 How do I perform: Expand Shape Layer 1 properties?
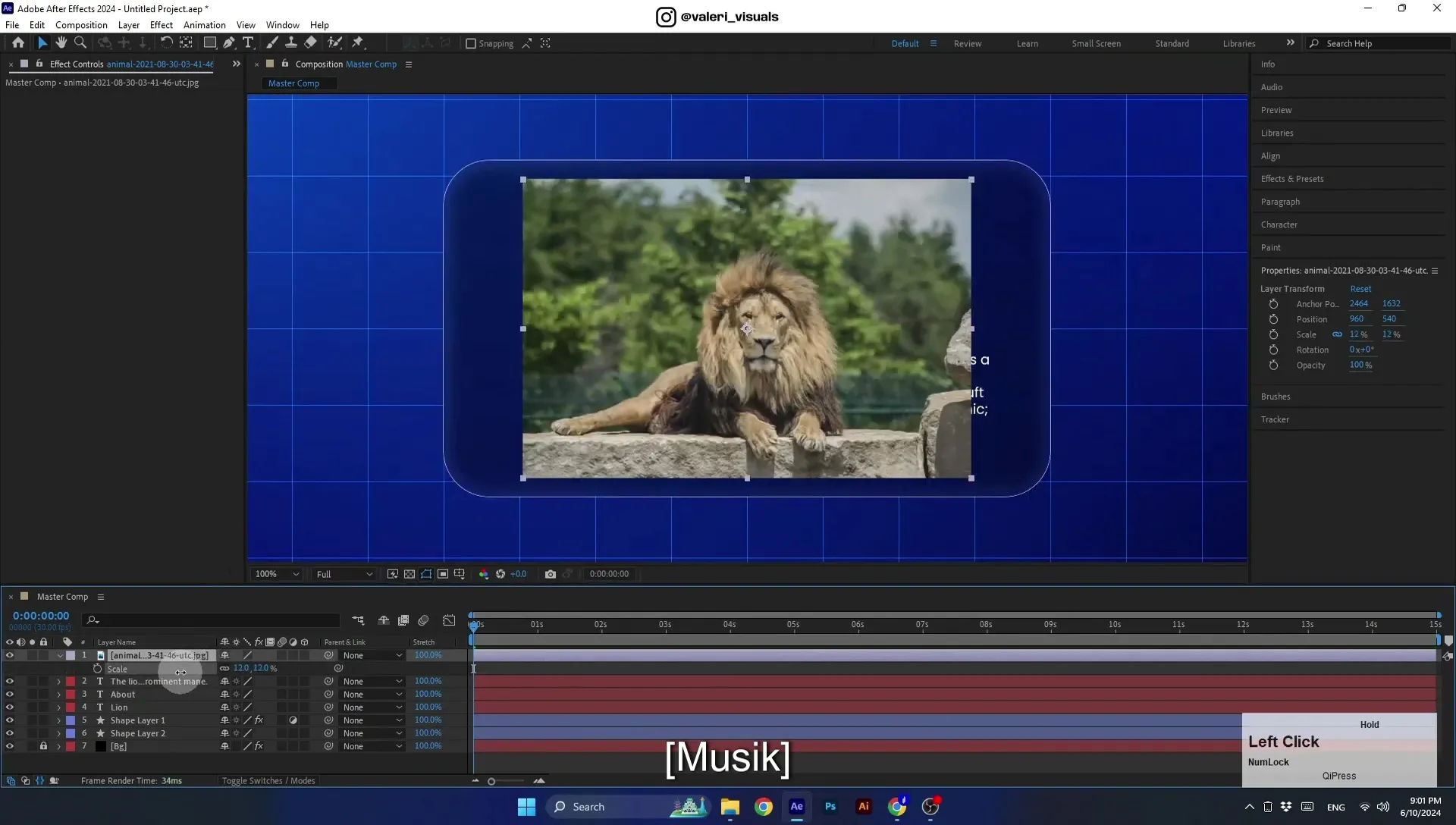pyautogui.click(x=58, y=720)
